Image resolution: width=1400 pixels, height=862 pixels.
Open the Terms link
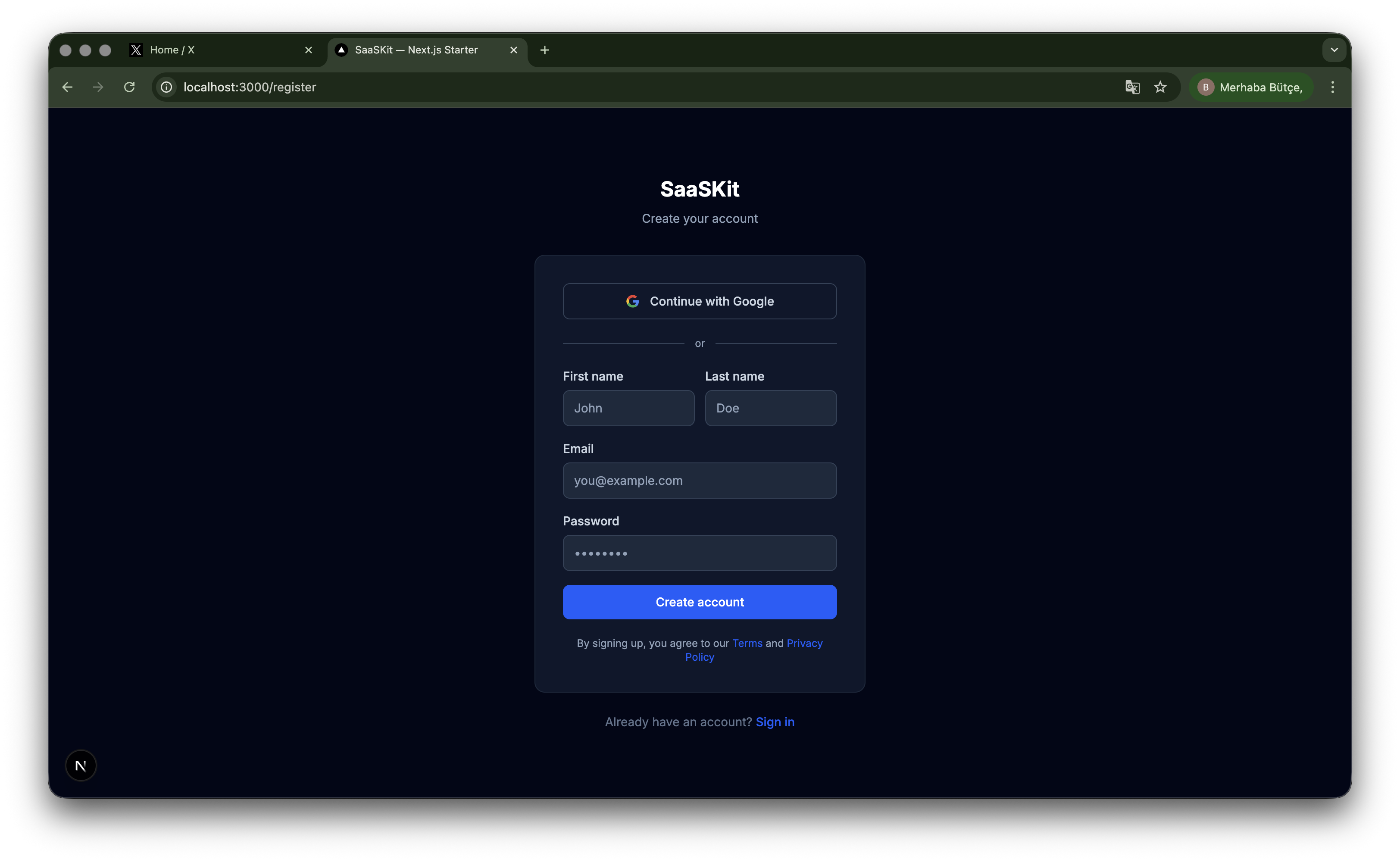click(x=747, y=643)
